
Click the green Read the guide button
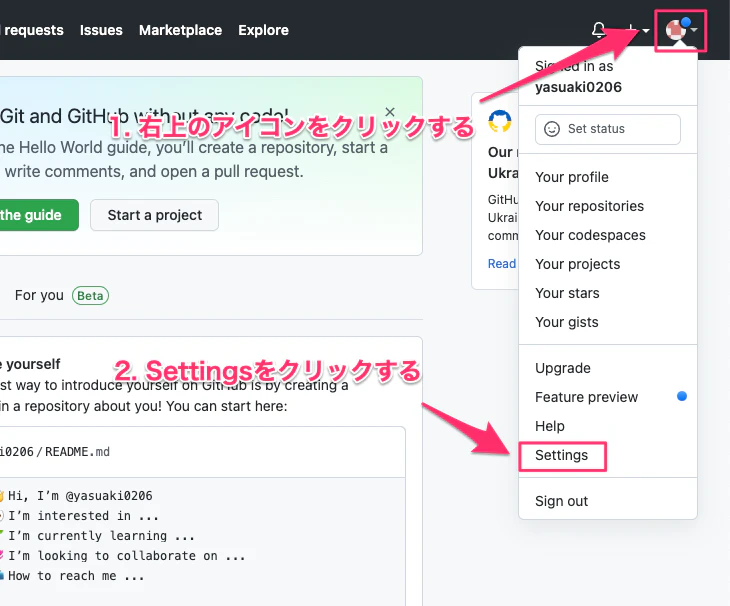click(39, 215)
